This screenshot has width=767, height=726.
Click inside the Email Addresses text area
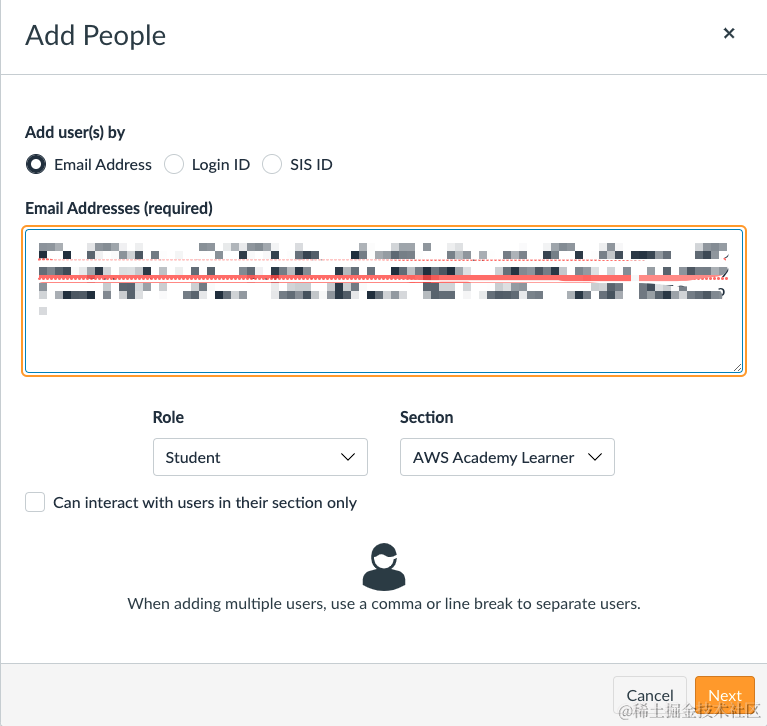[x=384, y=301]
